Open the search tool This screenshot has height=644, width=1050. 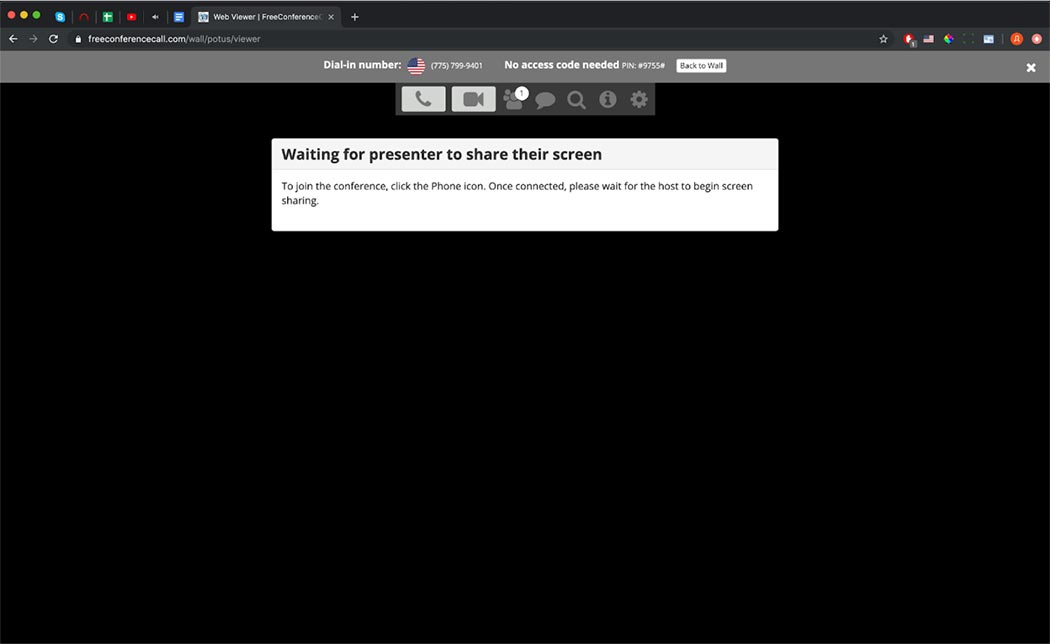point(576,99)
